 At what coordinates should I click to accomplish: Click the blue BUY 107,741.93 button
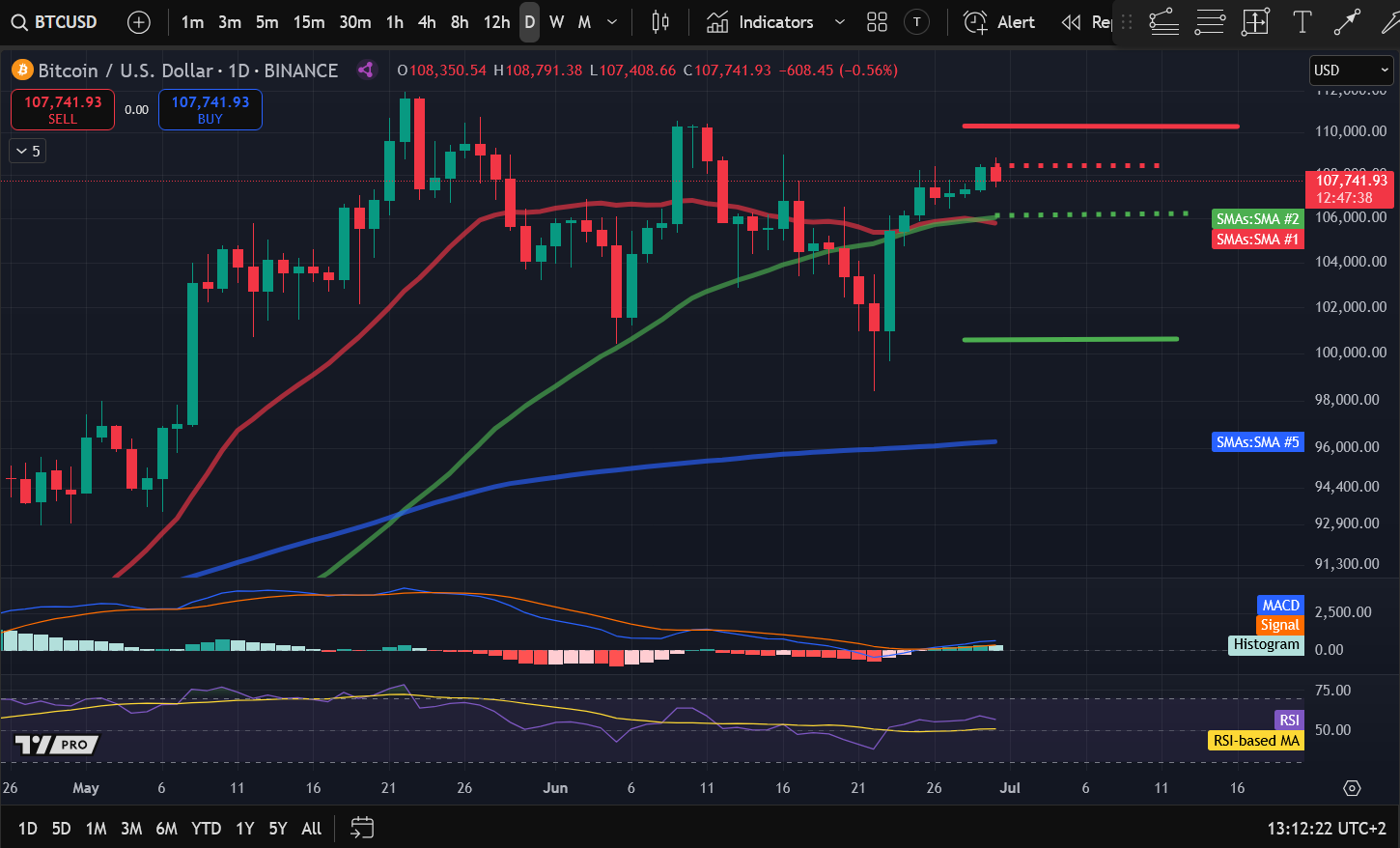tap(210, 109)
